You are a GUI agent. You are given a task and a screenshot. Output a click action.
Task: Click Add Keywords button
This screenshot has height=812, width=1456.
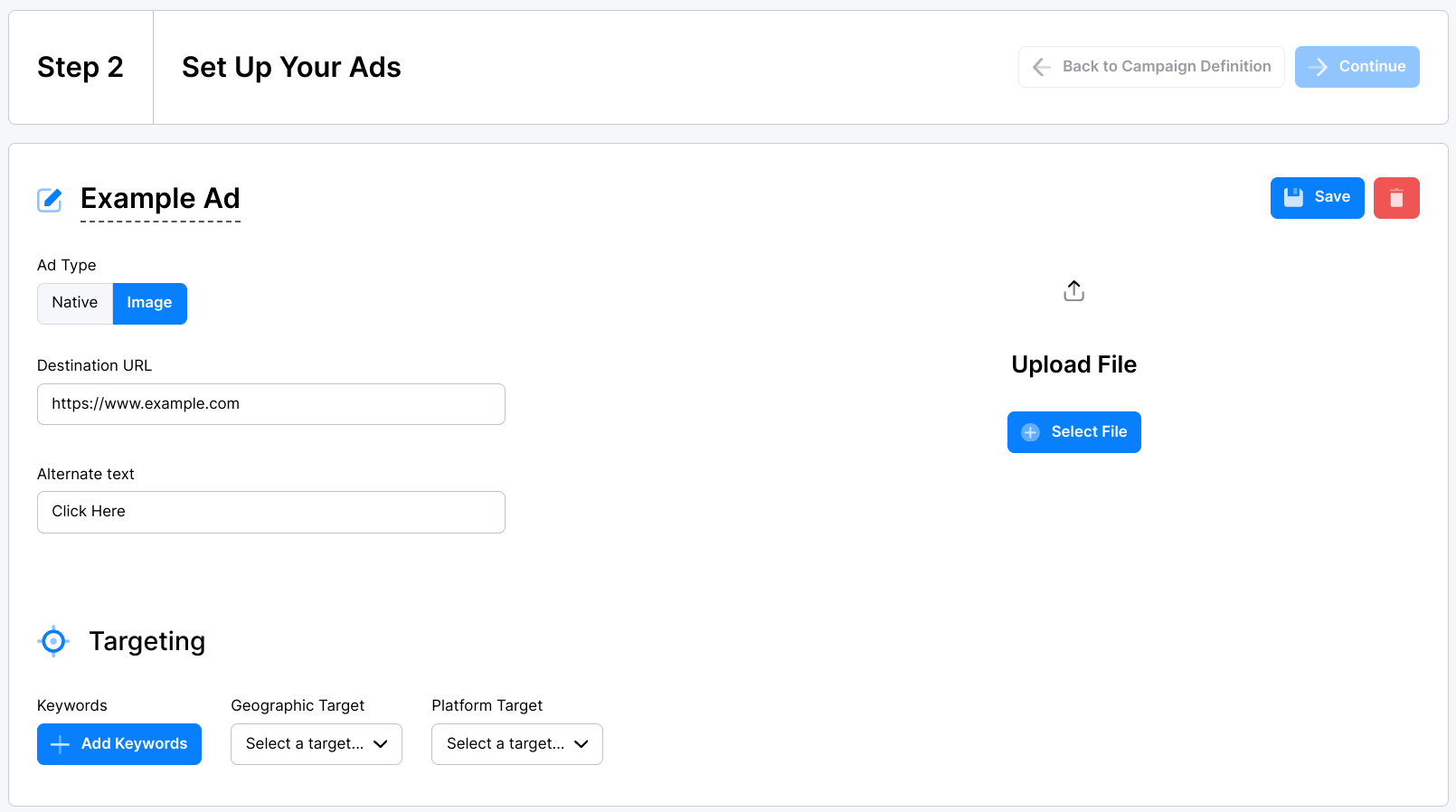[x=119, y=744]
